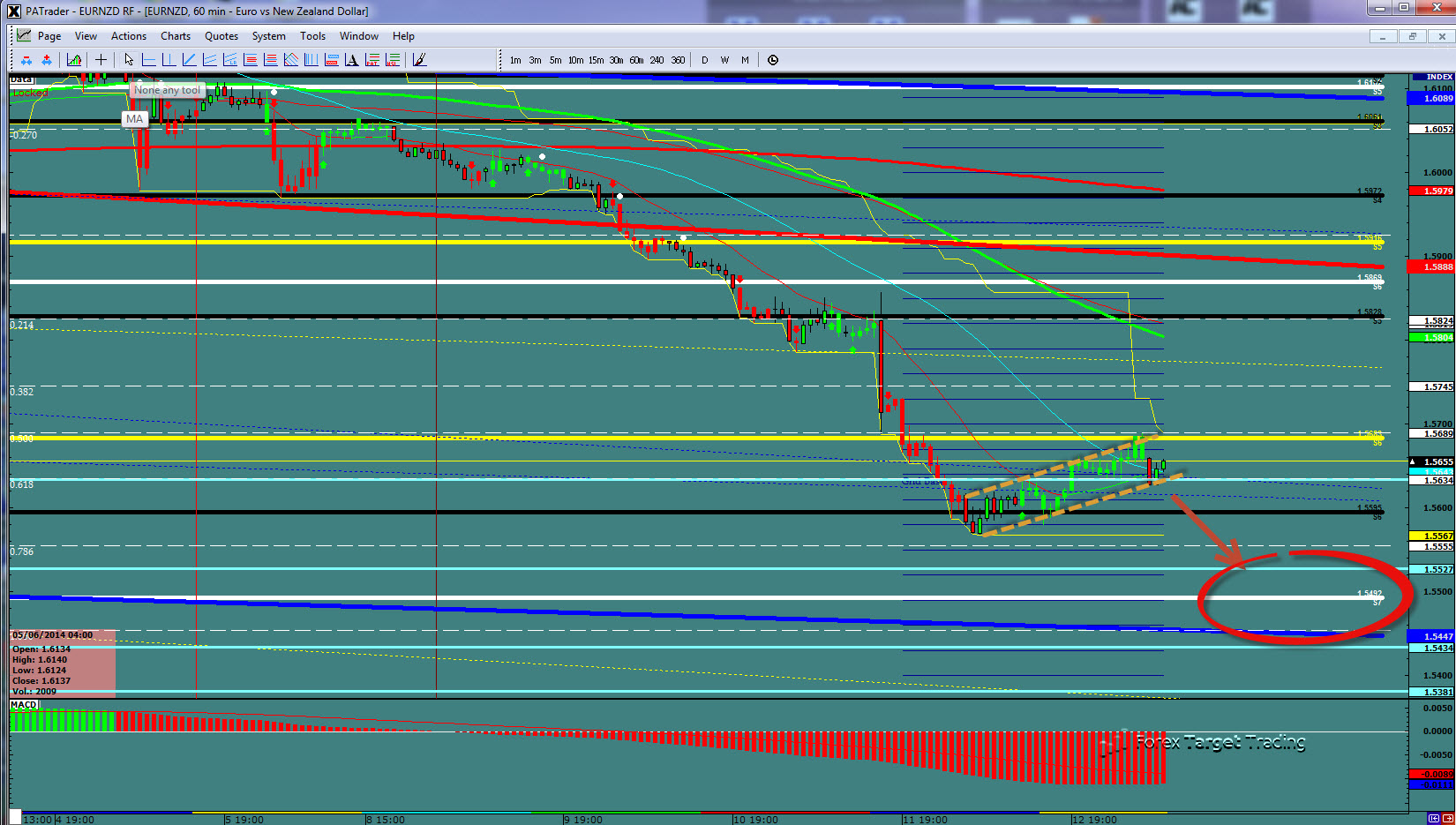This screenshot has height=825, width=1456.
Task: Open the Window menu
Action: [x=359, y=36]
